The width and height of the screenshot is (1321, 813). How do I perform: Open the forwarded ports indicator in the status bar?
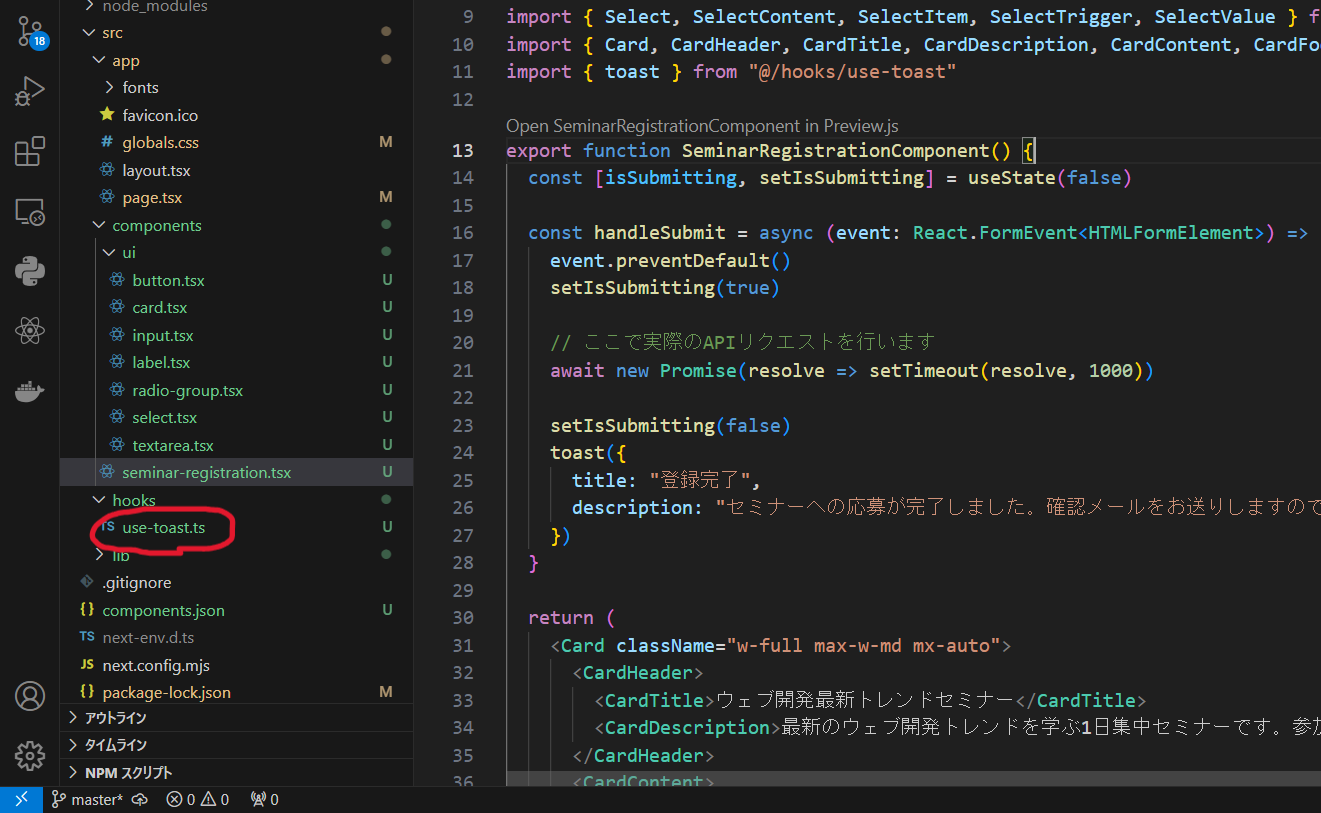[x=264, y=800]
